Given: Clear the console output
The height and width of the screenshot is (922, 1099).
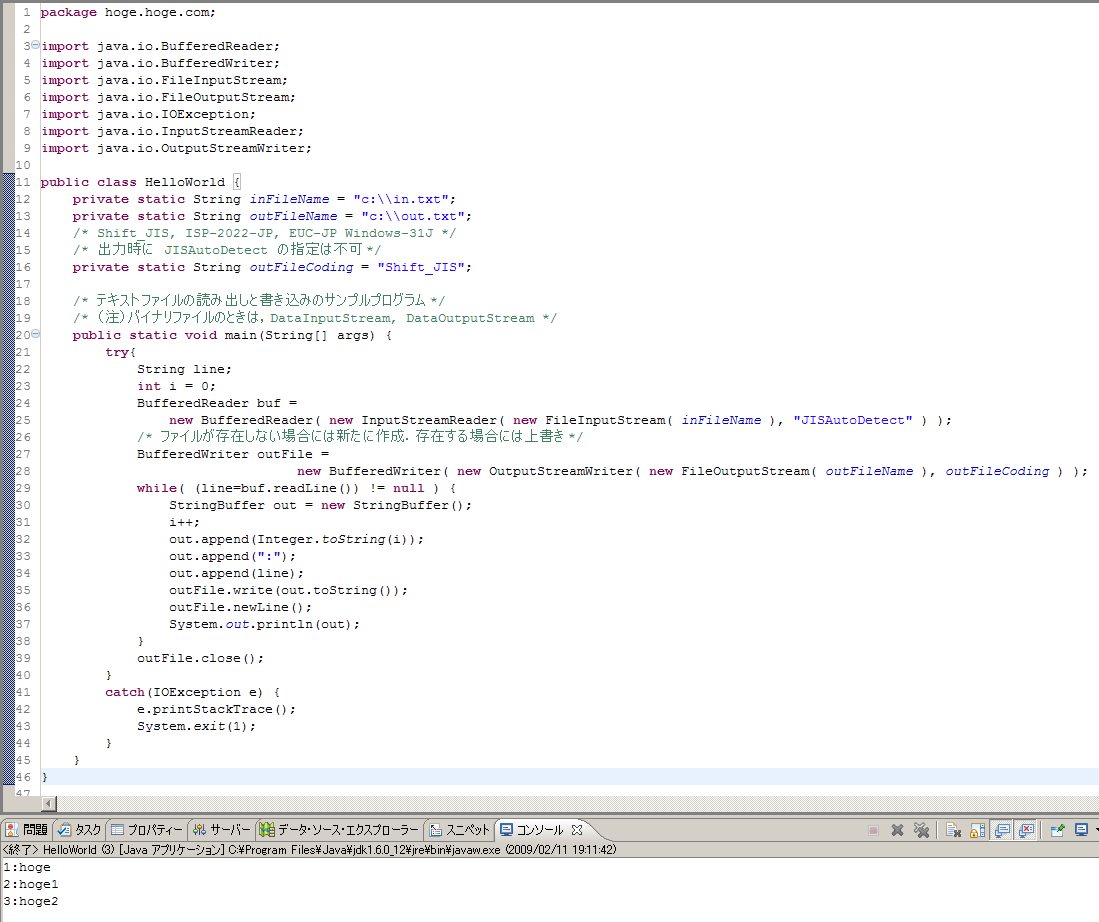Looking at the screenshot, I should (953, 830).
